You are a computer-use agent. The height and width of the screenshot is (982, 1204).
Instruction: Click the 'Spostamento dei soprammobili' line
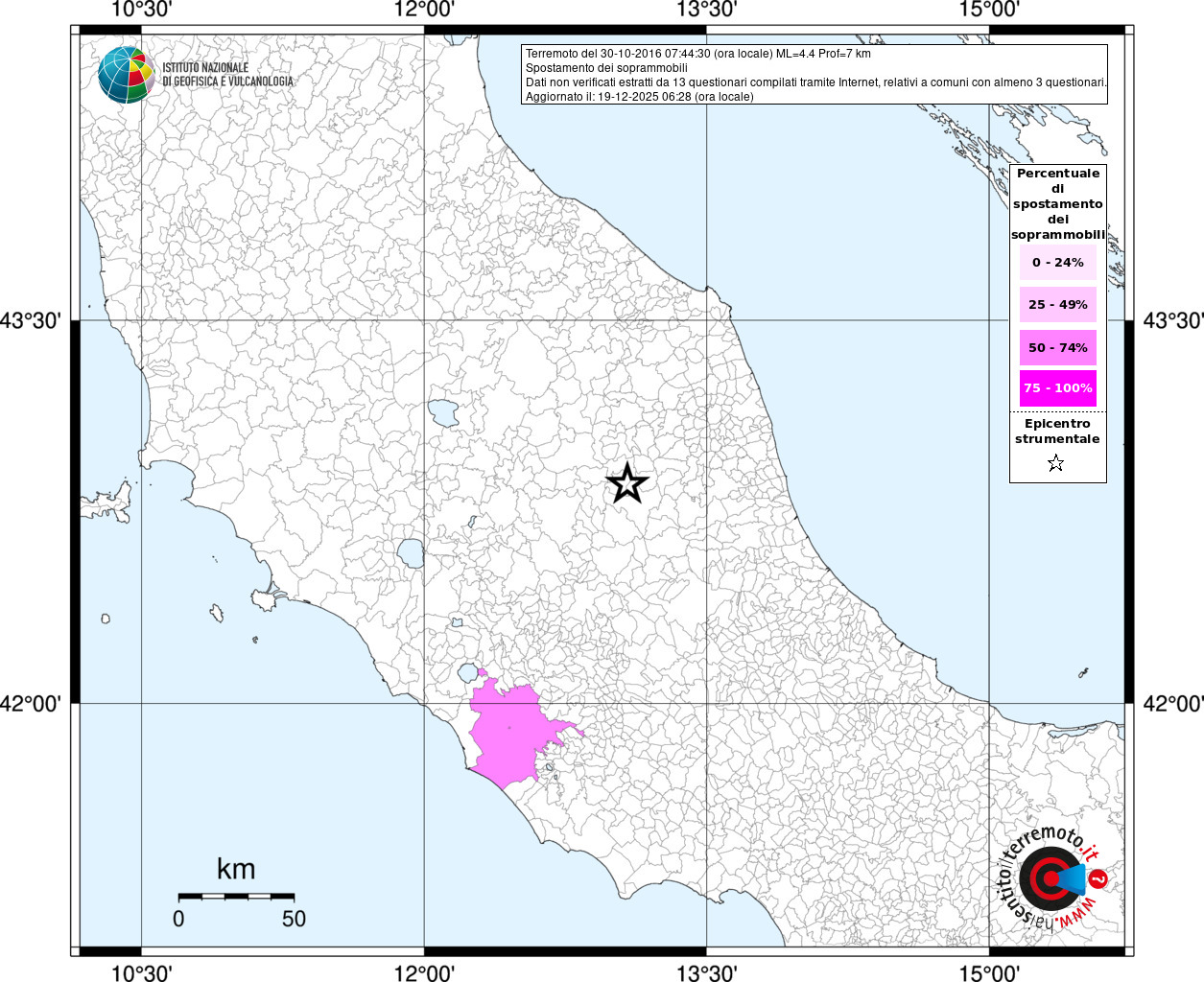coord(606,68)
